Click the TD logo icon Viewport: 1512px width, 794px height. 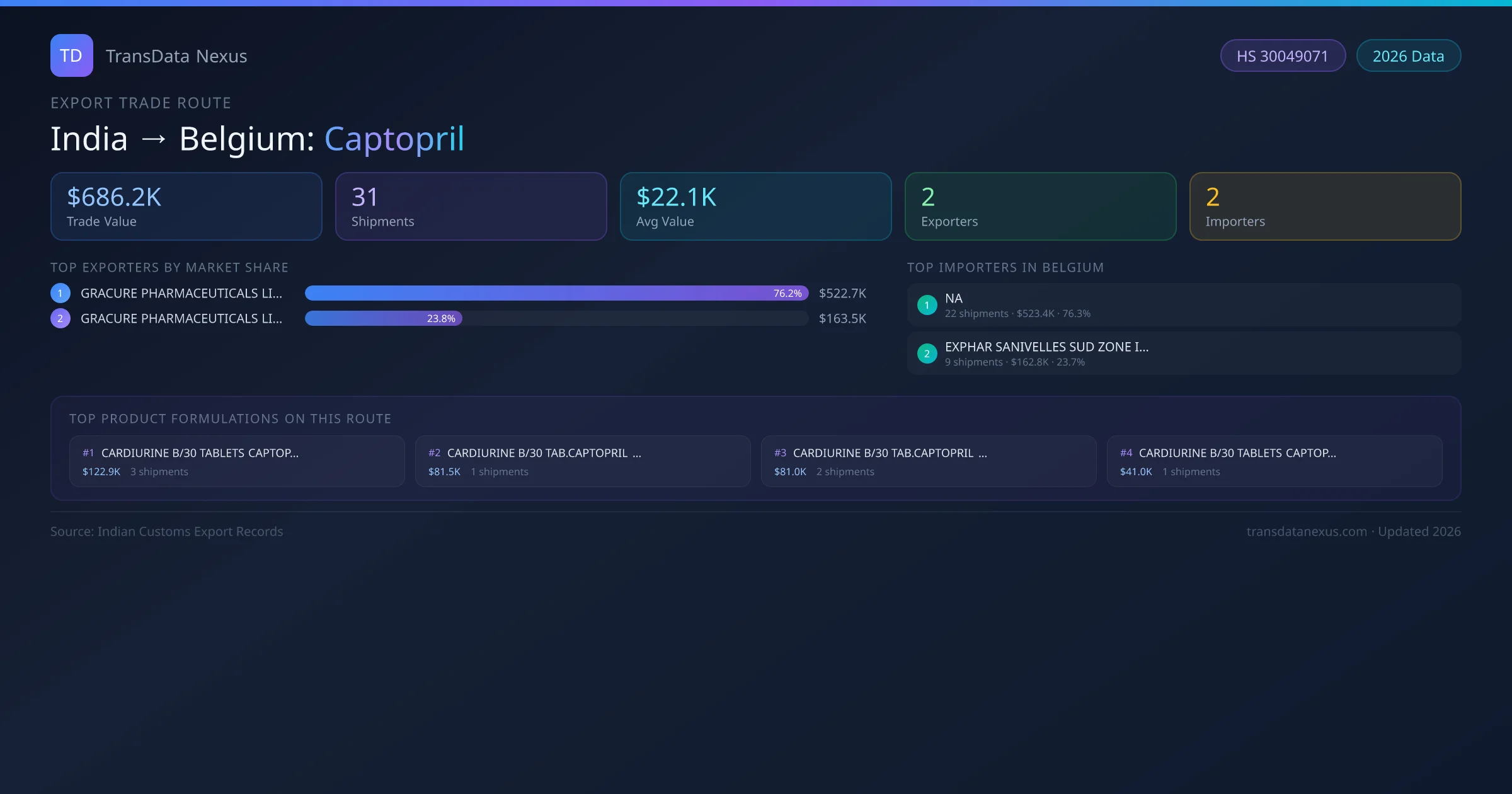click(x=71, y=55)
